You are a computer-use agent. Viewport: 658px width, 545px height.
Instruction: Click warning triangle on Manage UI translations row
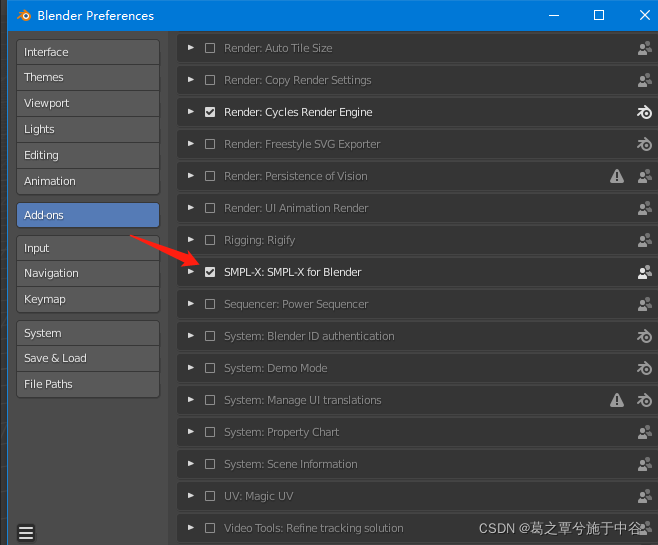(x=617, y=400)
